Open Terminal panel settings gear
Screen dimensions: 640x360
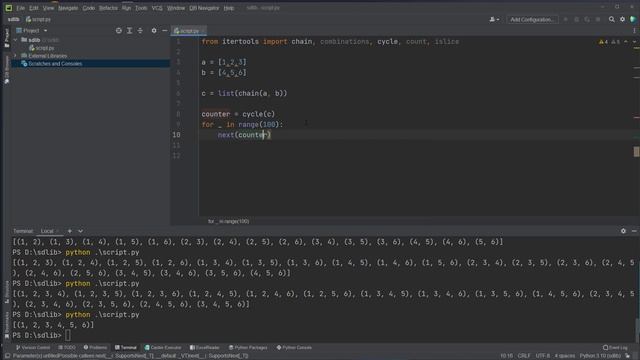point(623,231)
